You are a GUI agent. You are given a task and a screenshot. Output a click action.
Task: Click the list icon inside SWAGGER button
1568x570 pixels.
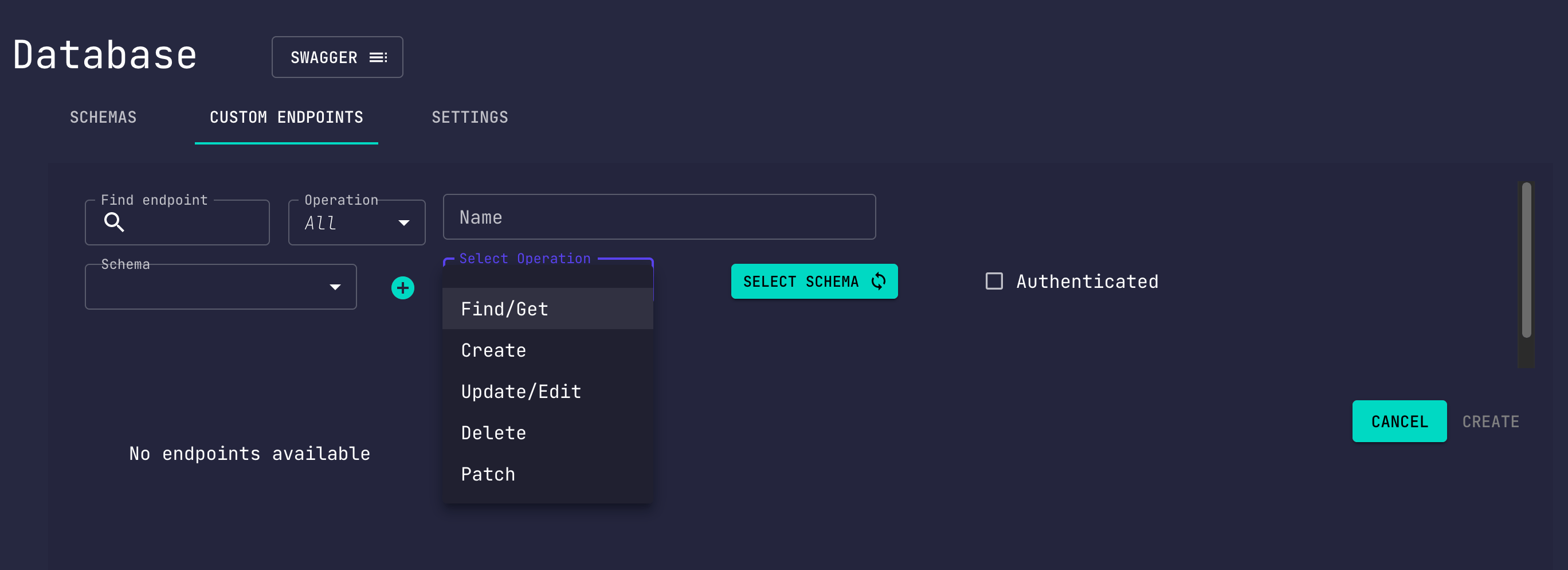379,57
